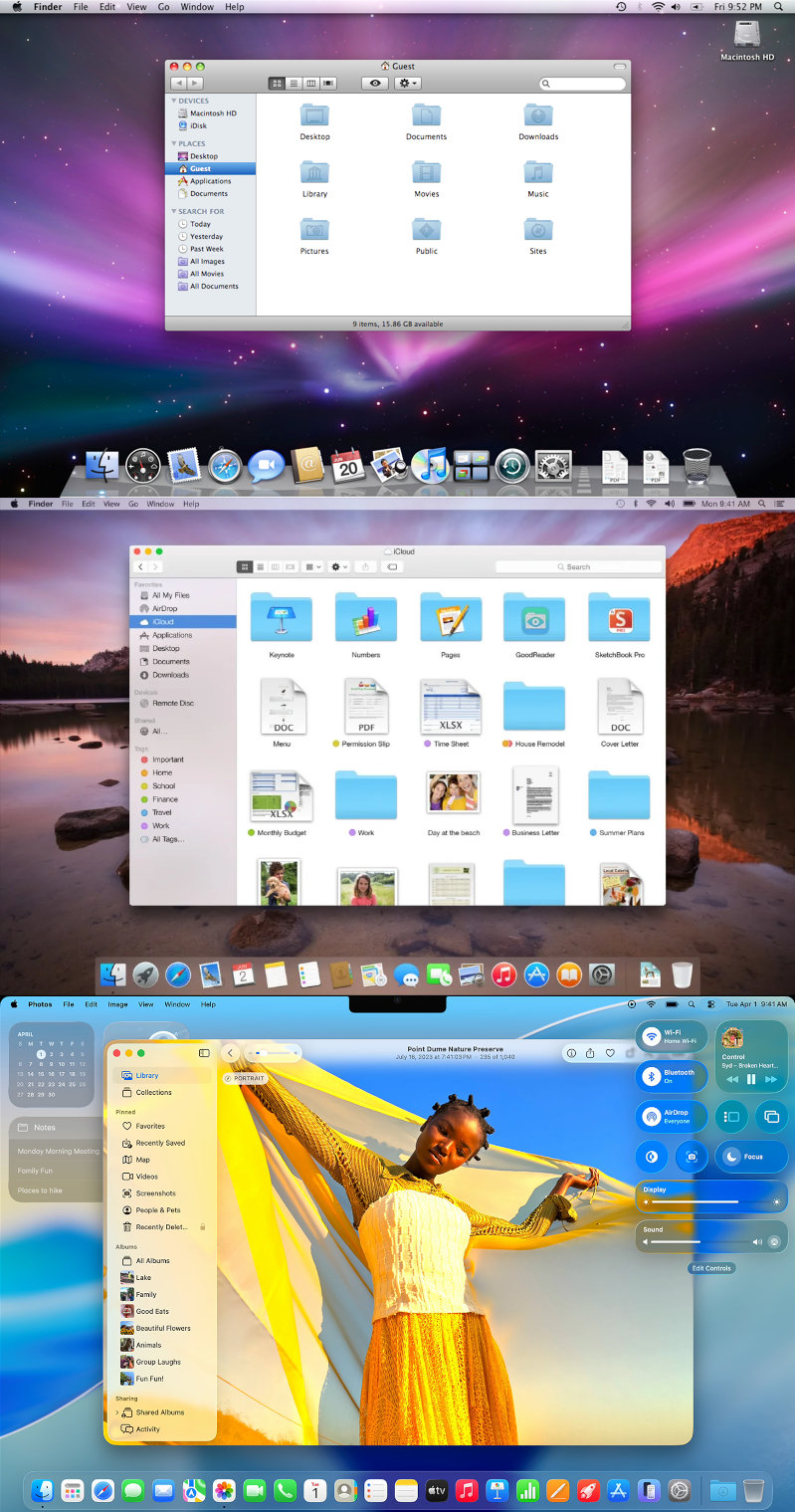Open Photos app from the bottom dock

pos(224,1490)
